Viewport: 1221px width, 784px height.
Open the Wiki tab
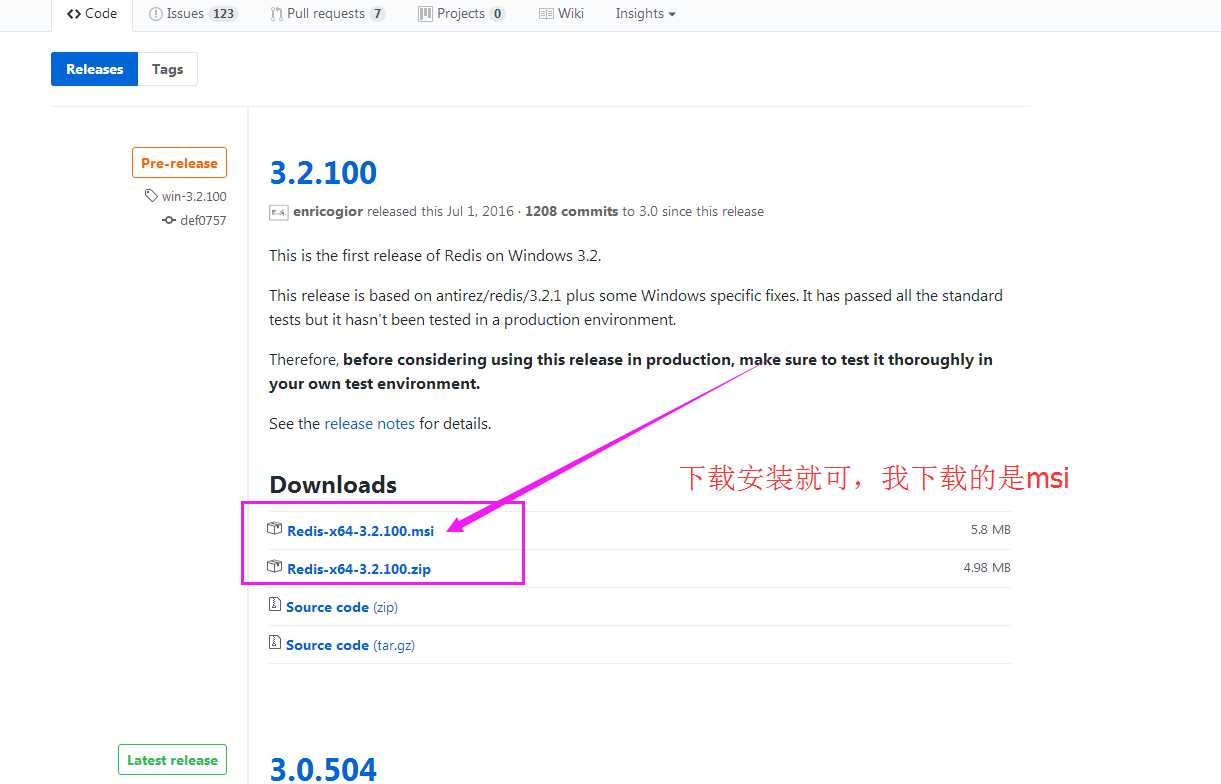tap(561, 14)
